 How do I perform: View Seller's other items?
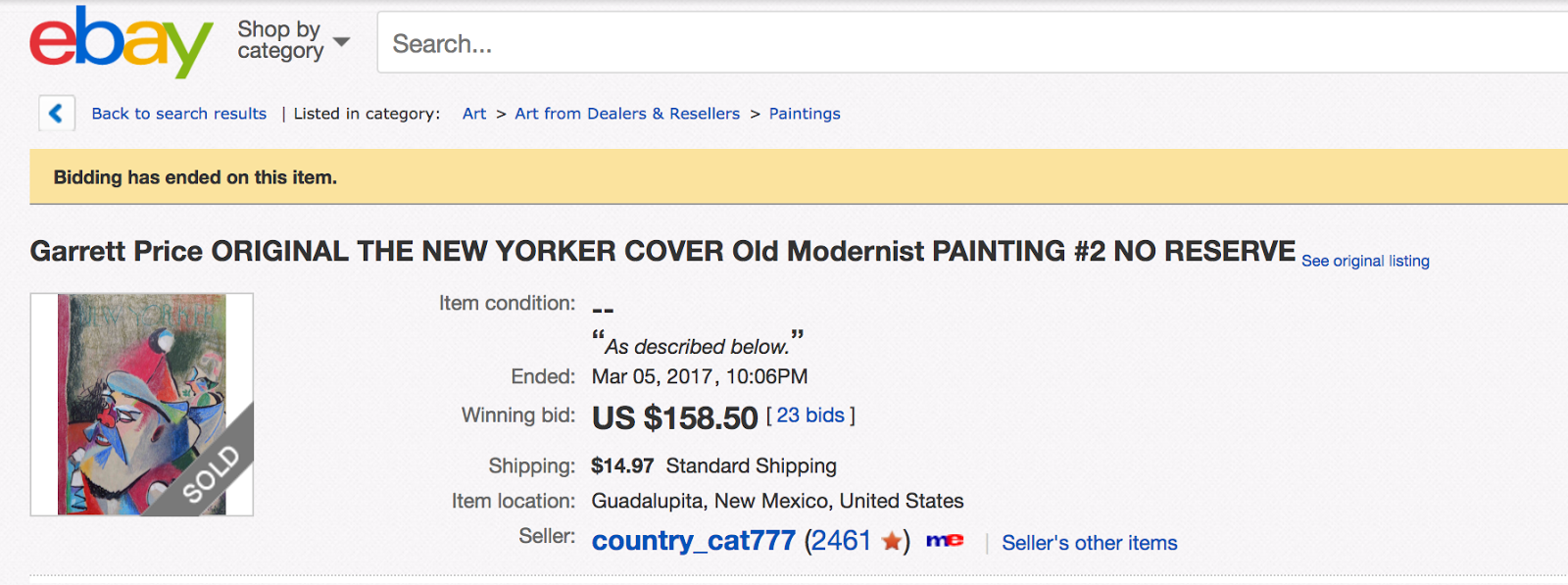[x=1089, y=543]
